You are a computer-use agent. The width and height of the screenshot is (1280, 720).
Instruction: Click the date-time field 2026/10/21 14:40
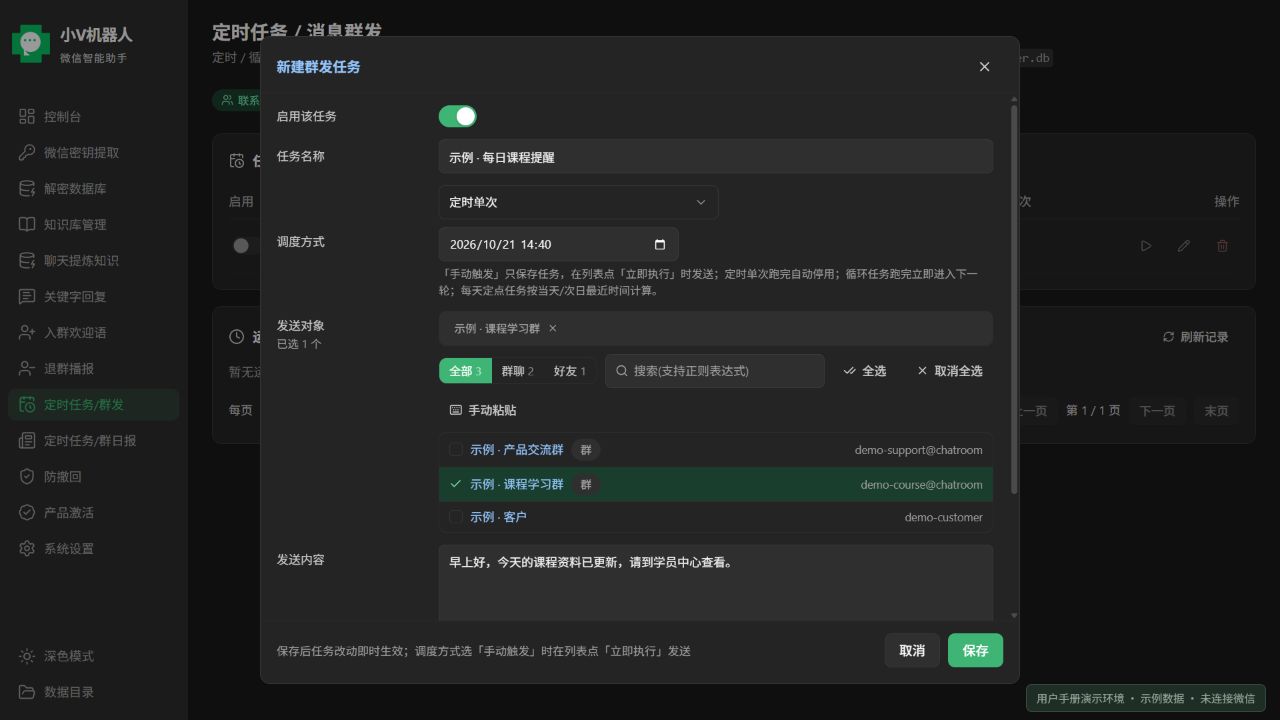[x=558, y=244]
